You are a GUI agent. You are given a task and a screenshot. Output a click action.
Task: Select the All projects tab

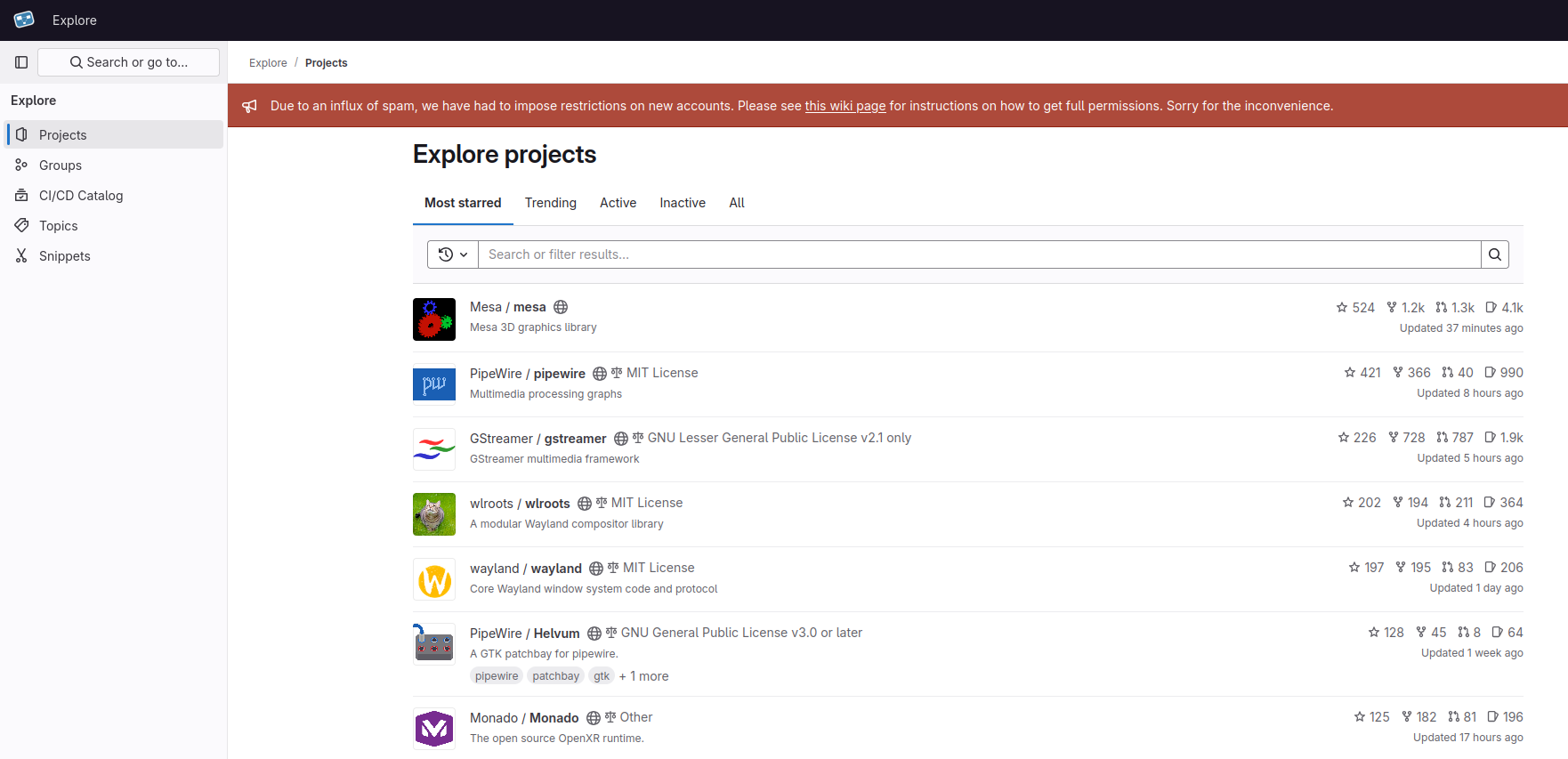(x=736, y=203)
